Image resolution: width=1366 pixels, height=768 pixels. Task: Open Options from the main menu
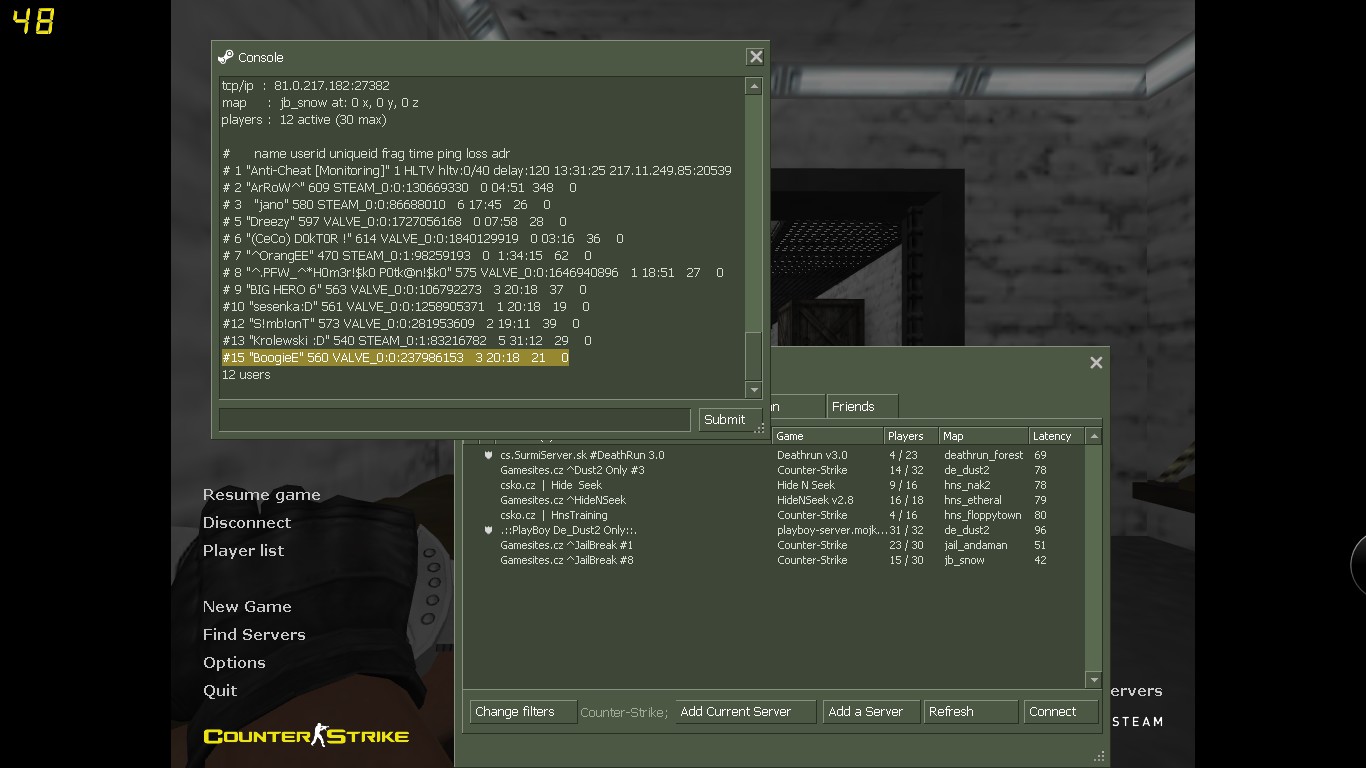tap(234, 663)
